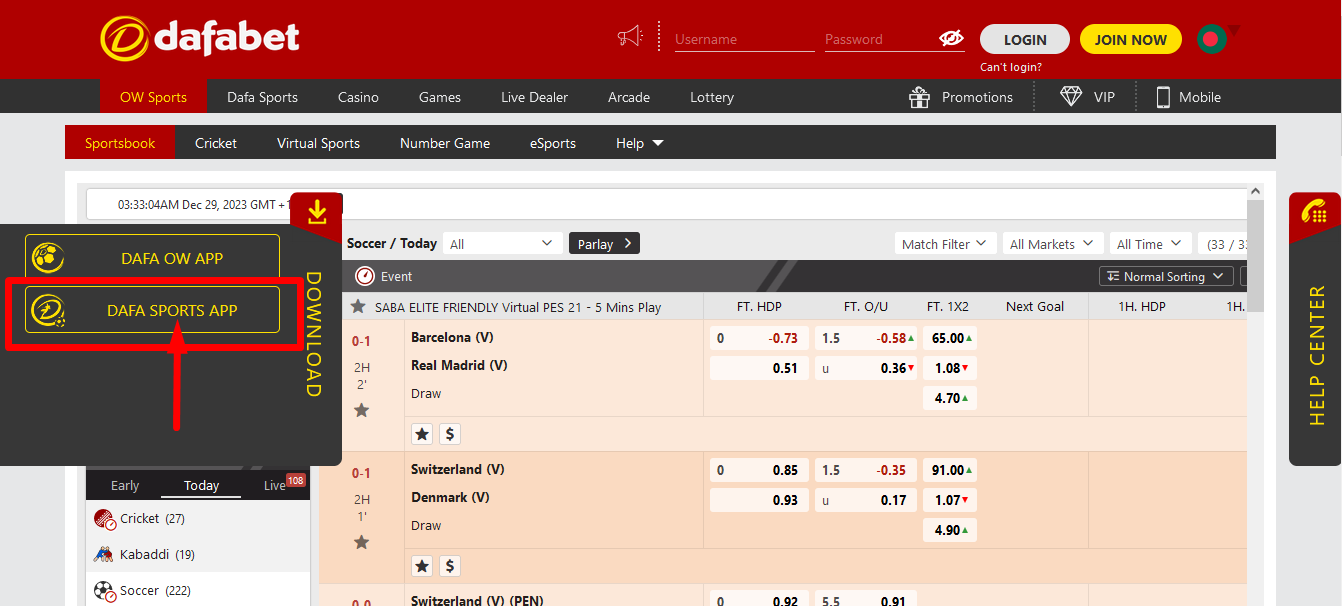Select the Sportsbook tab

click(120, 143)
